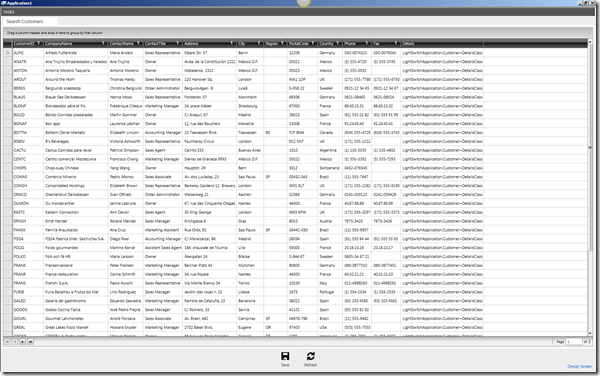Open the CustomerID column filter funnel
Viewport: 600px width, 376px height.
tap(39, 43)
